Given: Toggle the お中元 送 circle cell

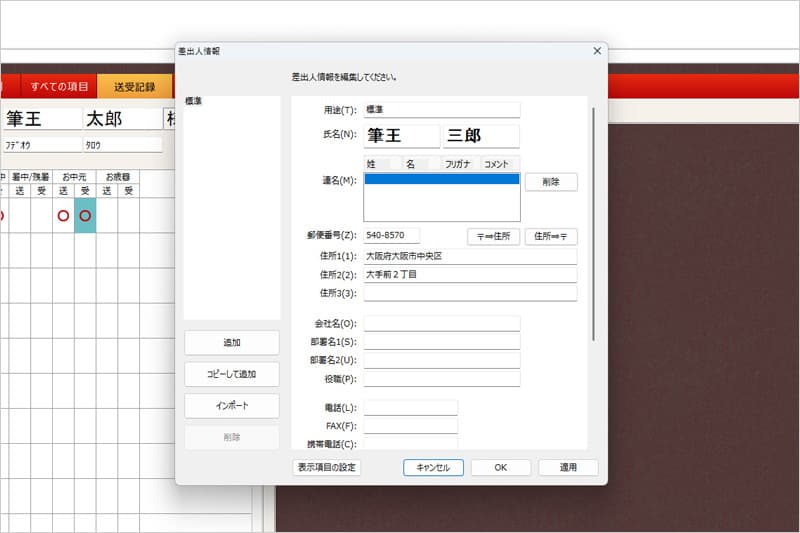Looking at the screenshot, I should [63, 216].
